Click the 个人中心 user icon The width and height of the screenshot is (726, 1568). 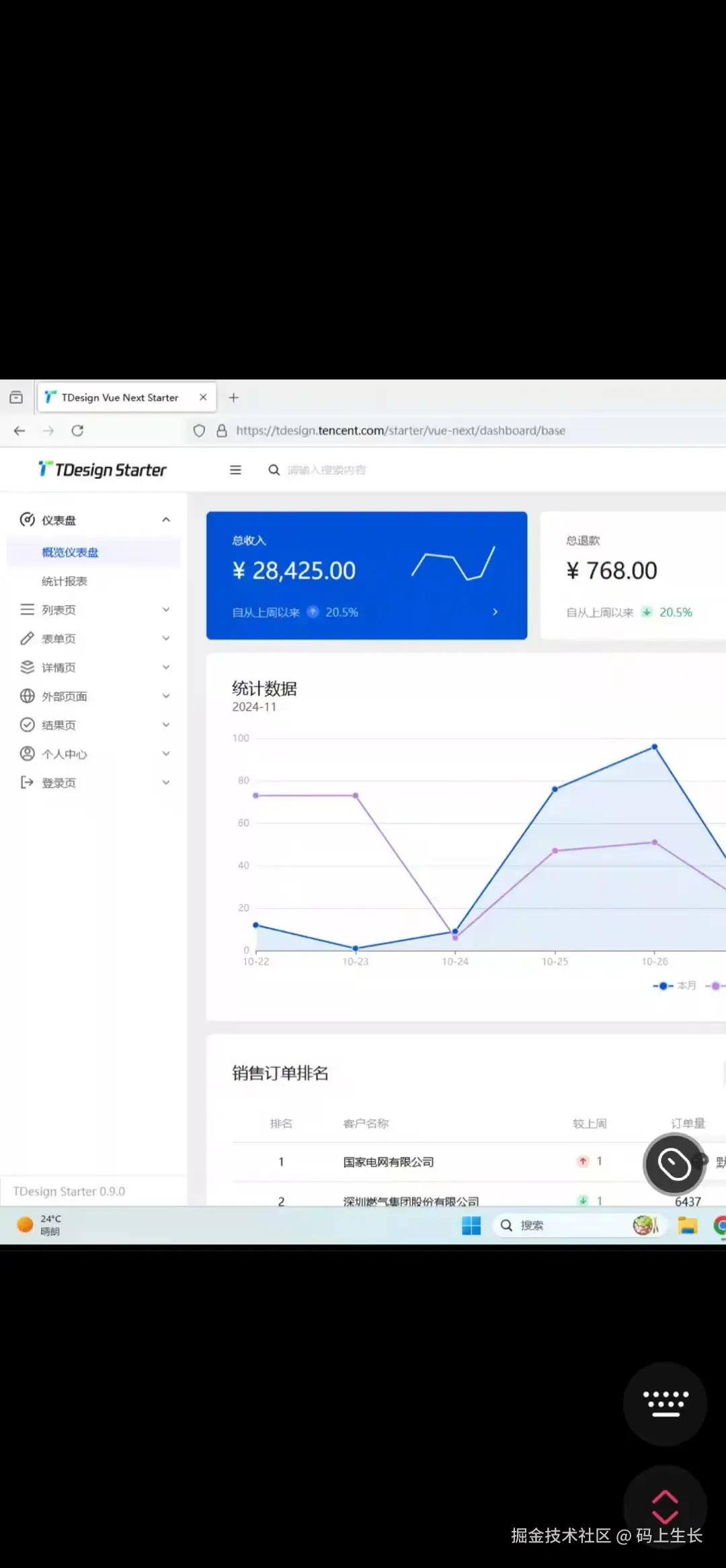pos(28,753)
